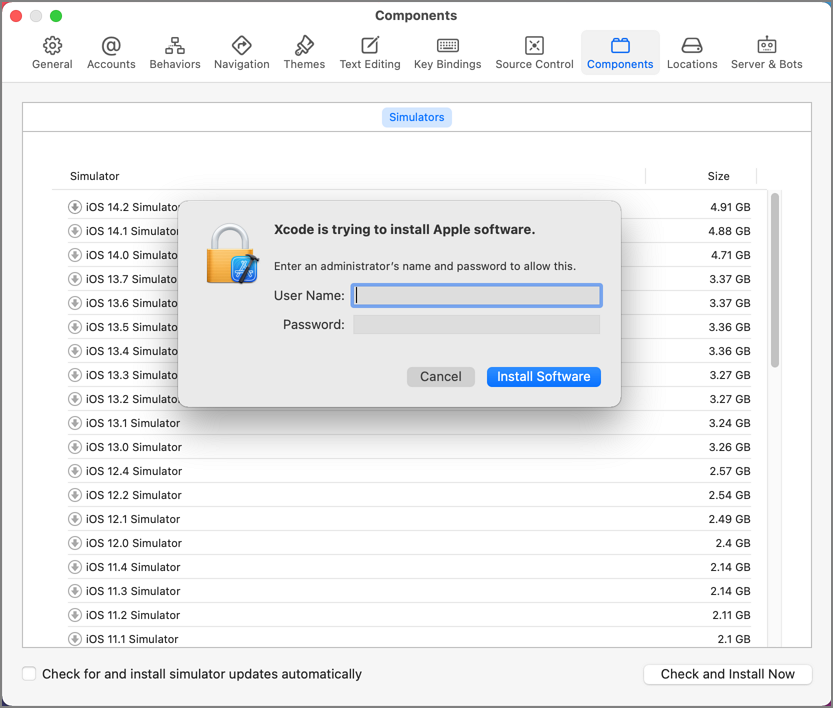This screenshot has height=708, width=833.
Task: Focus the User Name field
Action: 477,295
